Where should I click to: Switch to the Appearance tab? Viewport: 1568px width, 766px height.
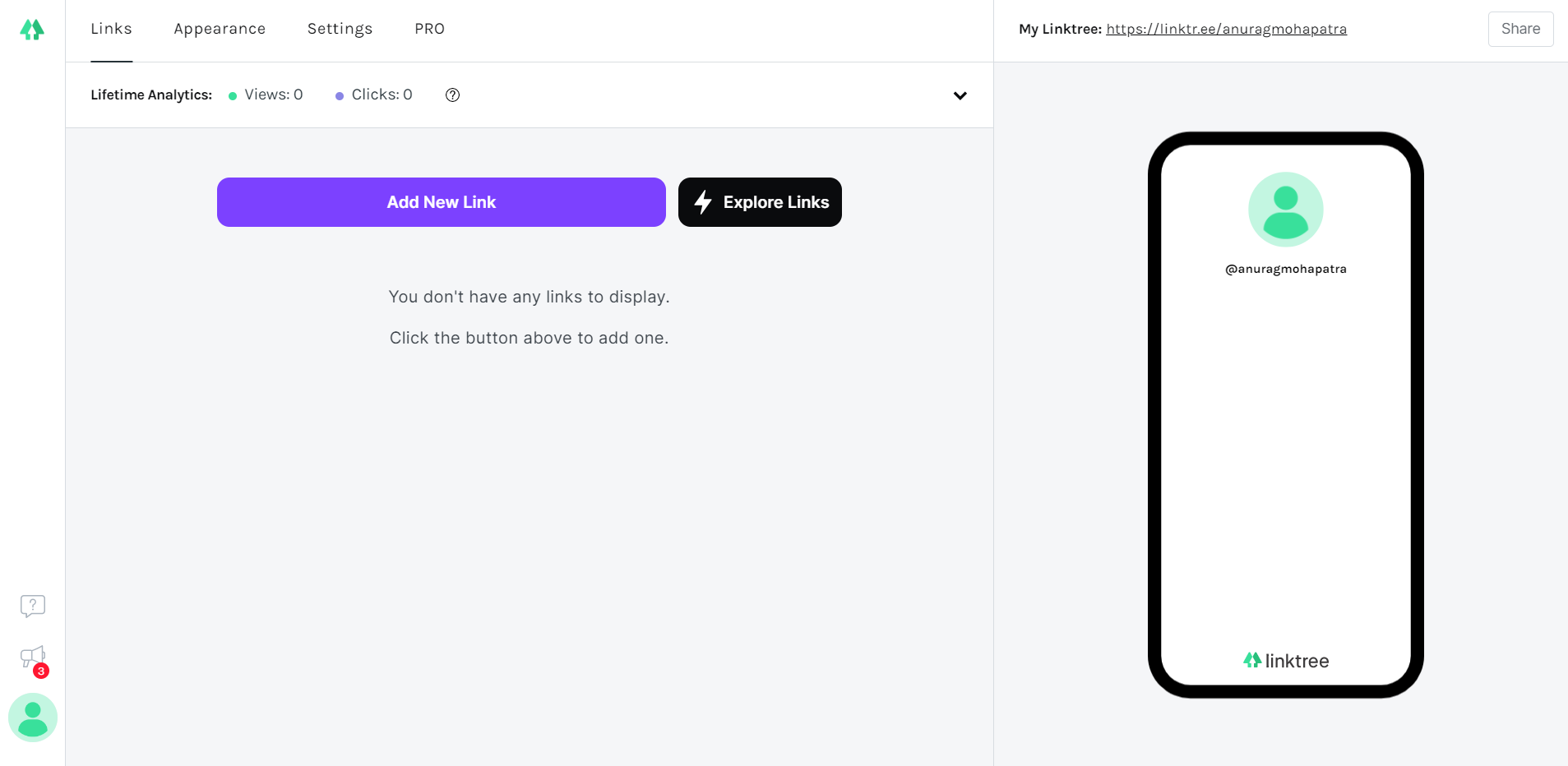coord(220,29)
